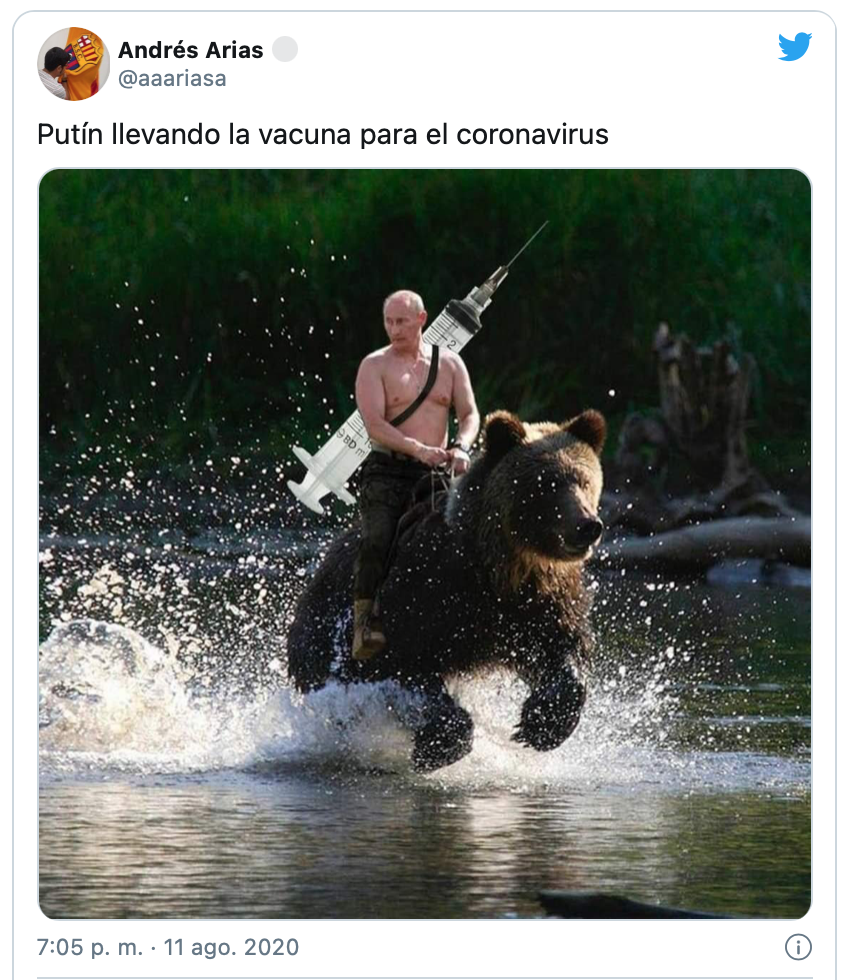The width and height of the screenshot is (842, 980).
Task: Select the tweet text about la vacuna
Action: (x=323, y=134)
